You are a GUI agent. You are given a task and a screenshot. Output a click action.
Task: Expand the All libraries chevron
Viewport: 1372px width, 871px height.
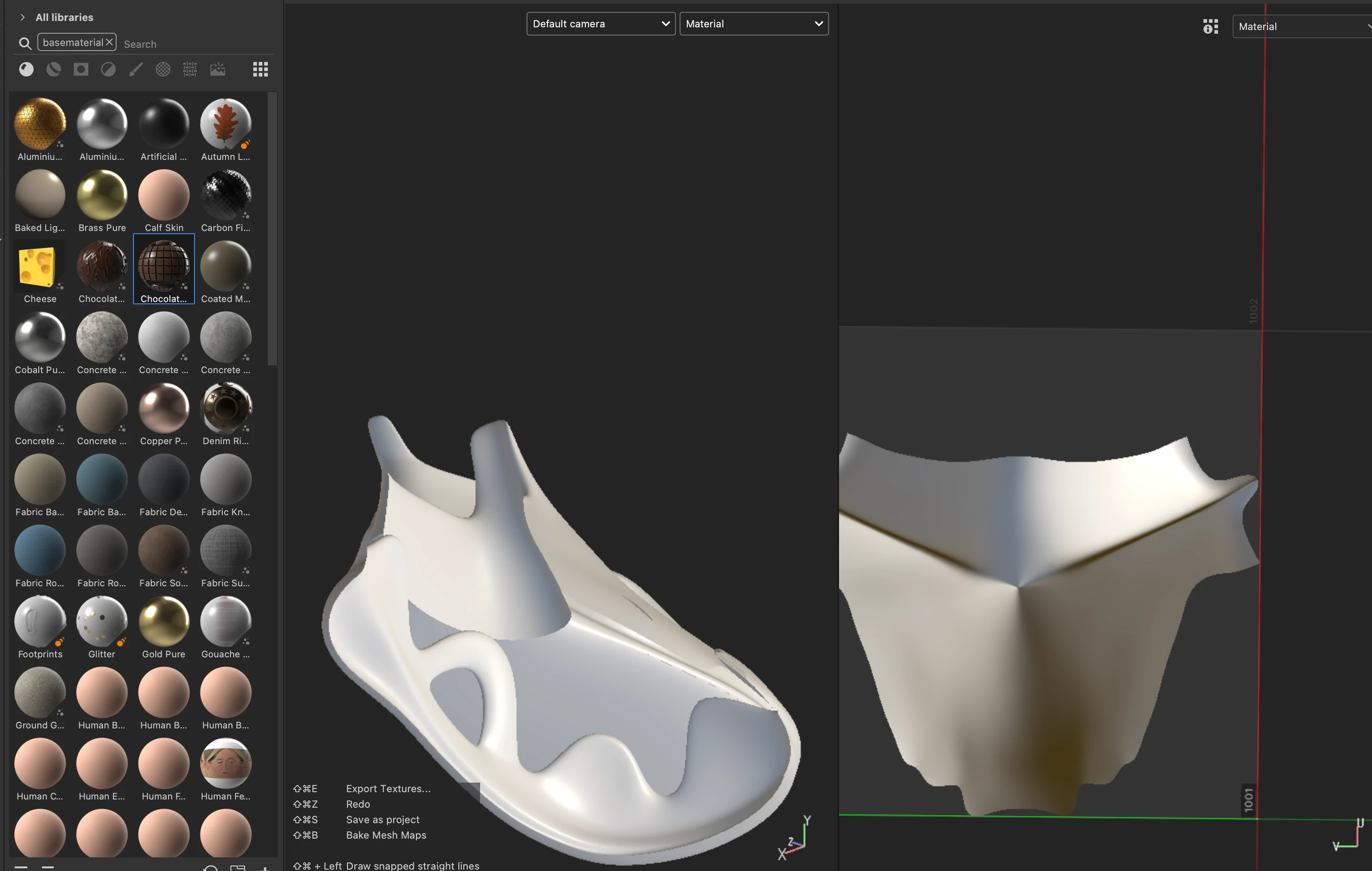click(22, 17)
